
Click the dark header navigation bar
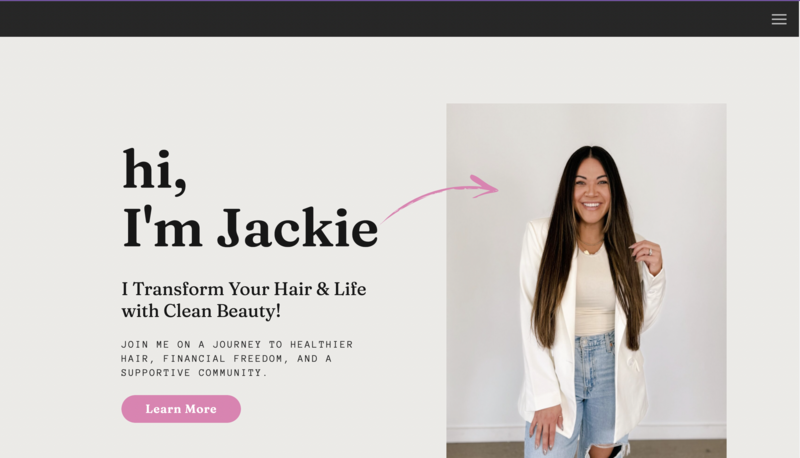(399, 19)
